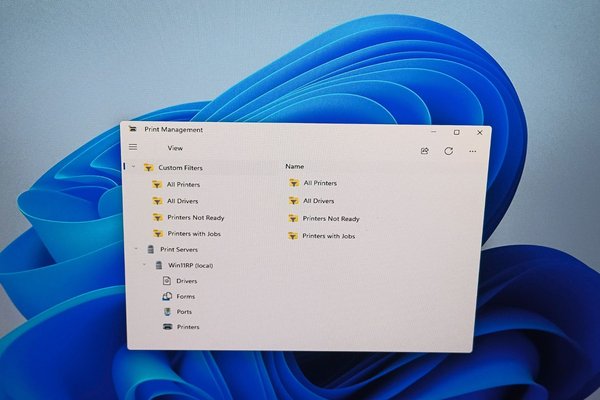
Task: Select Printers with Jobs text in Name list
Action: 328,236
